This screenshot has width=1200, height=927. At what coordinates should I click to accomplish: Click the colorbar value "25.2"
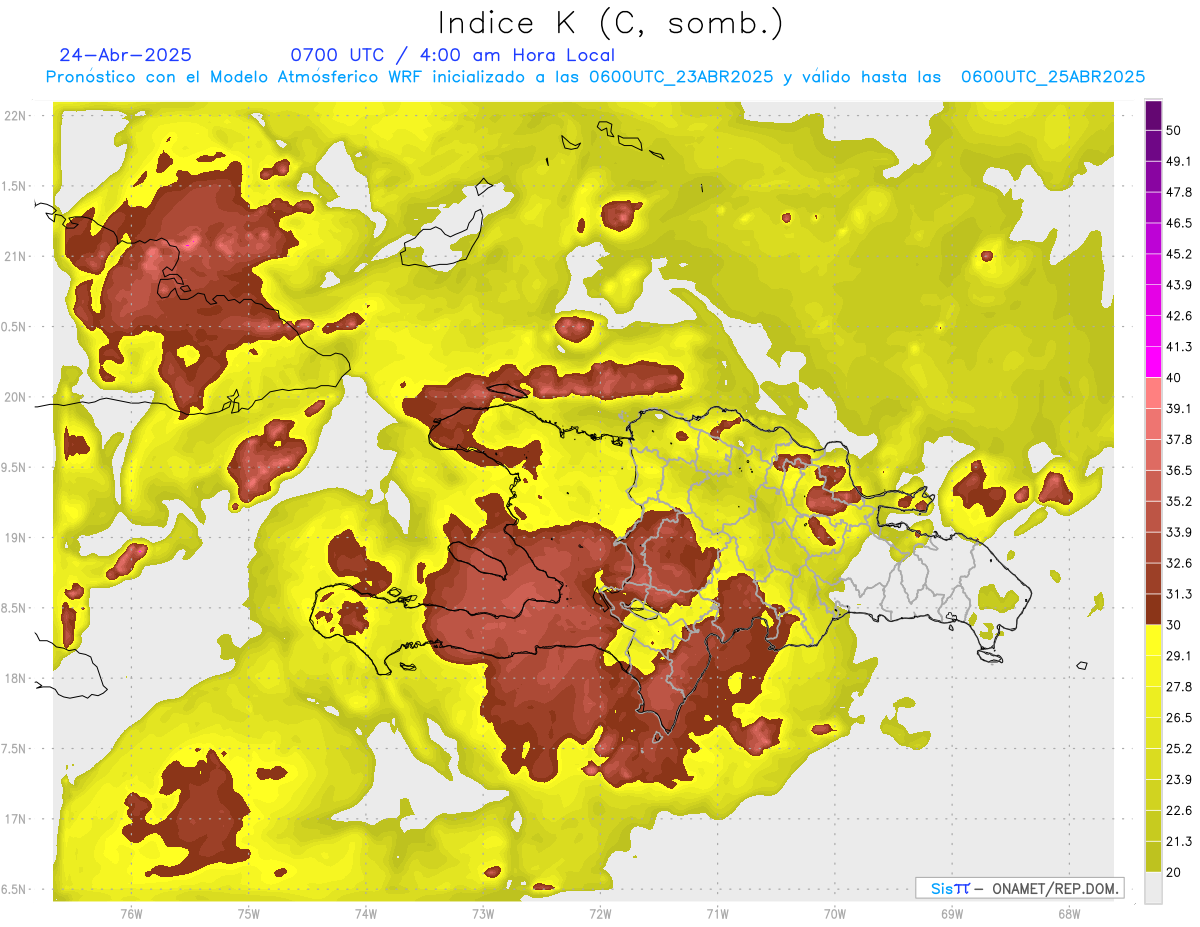click(x=1179, y=748)
